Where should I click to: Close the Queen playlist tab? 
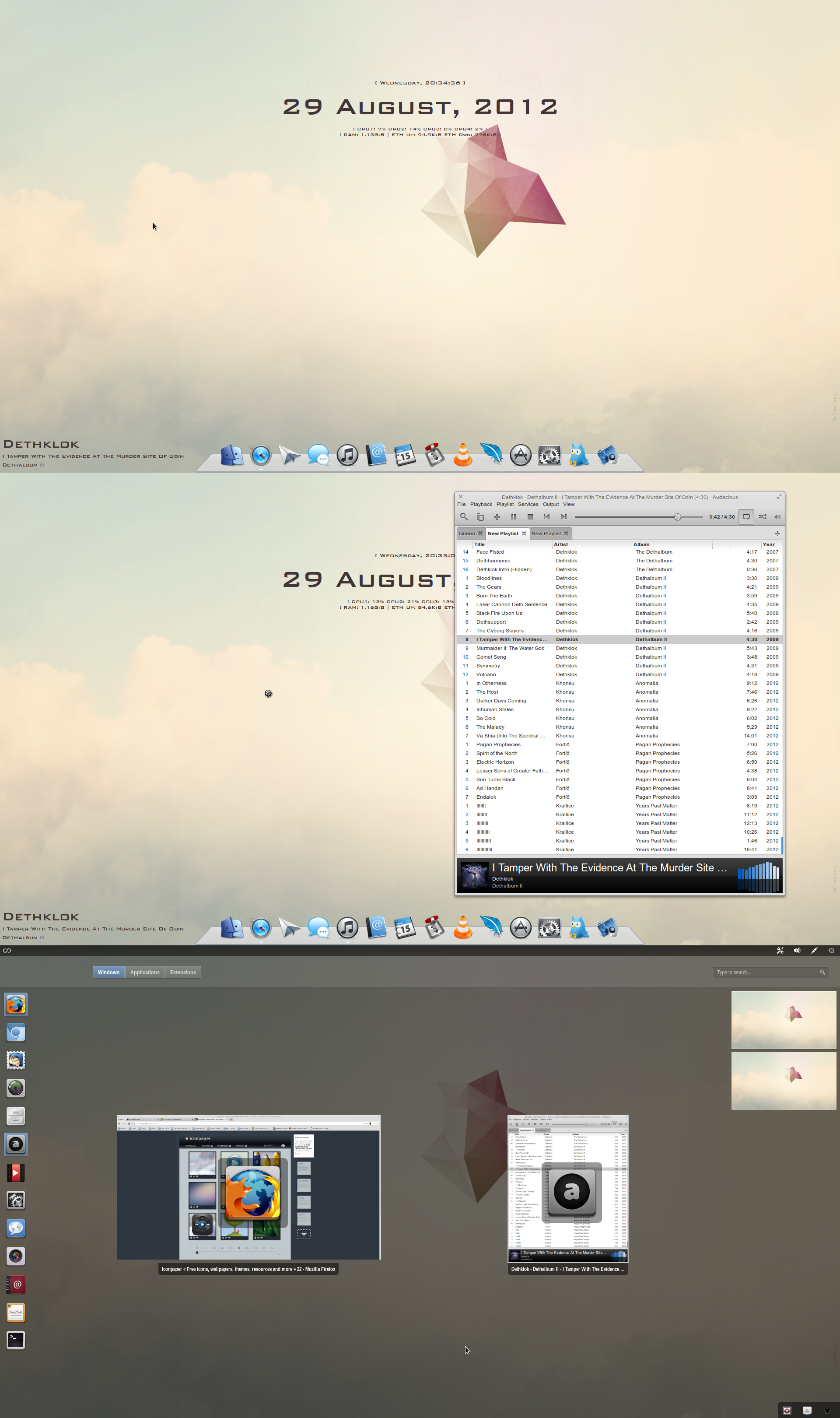click(x=480, y=533)
